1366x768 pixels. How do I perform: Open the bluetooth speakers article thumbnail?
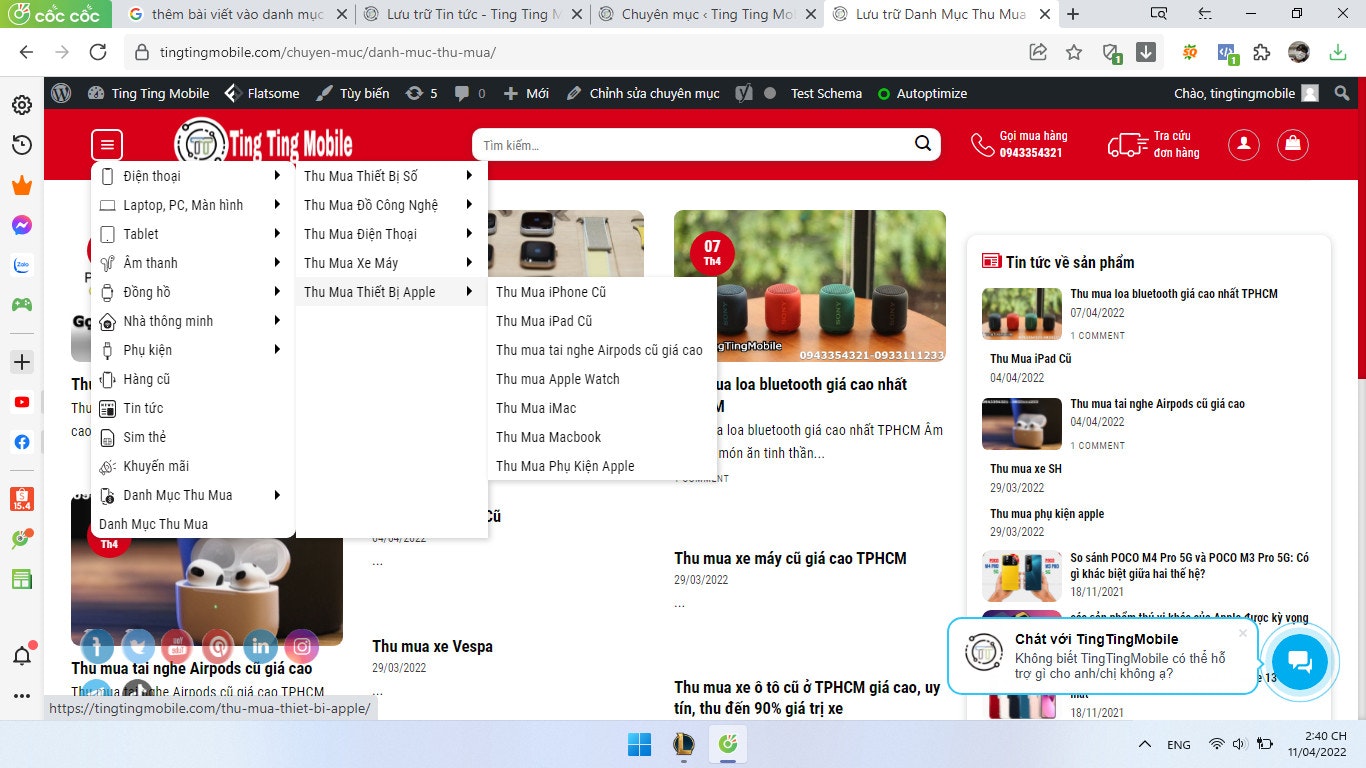[x=810, y=286]
